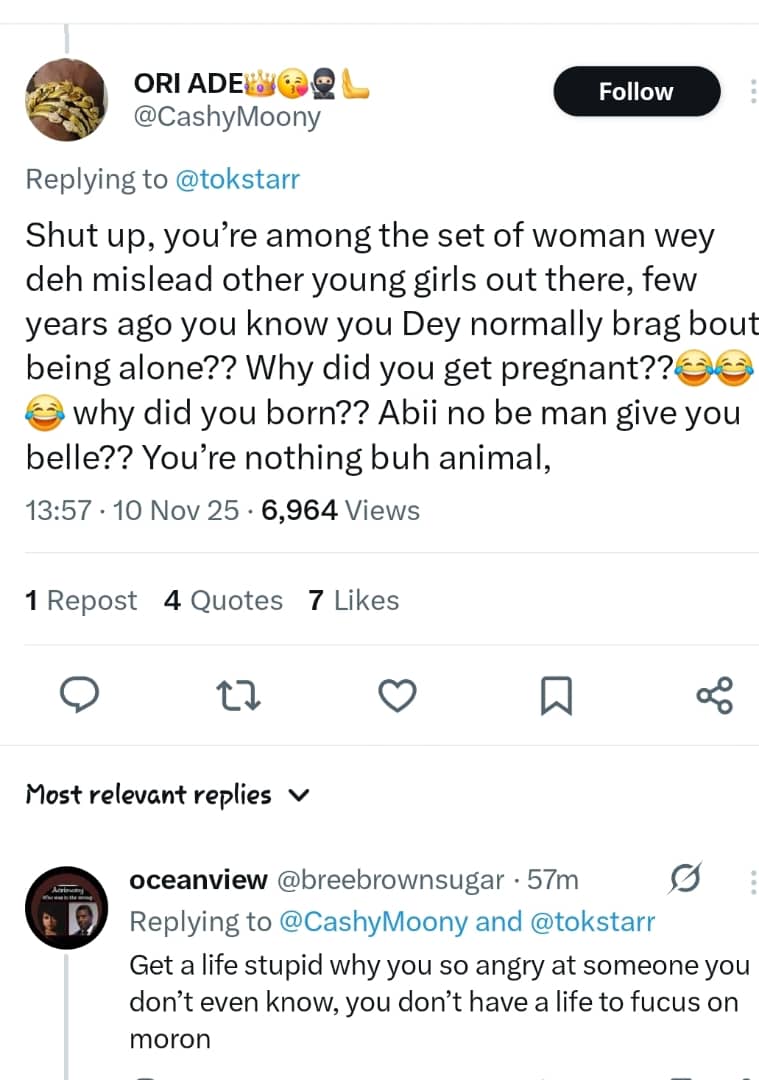Toggle like on CashyMoony's tweet
The height and width of the screenshot is (1080, 759).
pos(397,695)
